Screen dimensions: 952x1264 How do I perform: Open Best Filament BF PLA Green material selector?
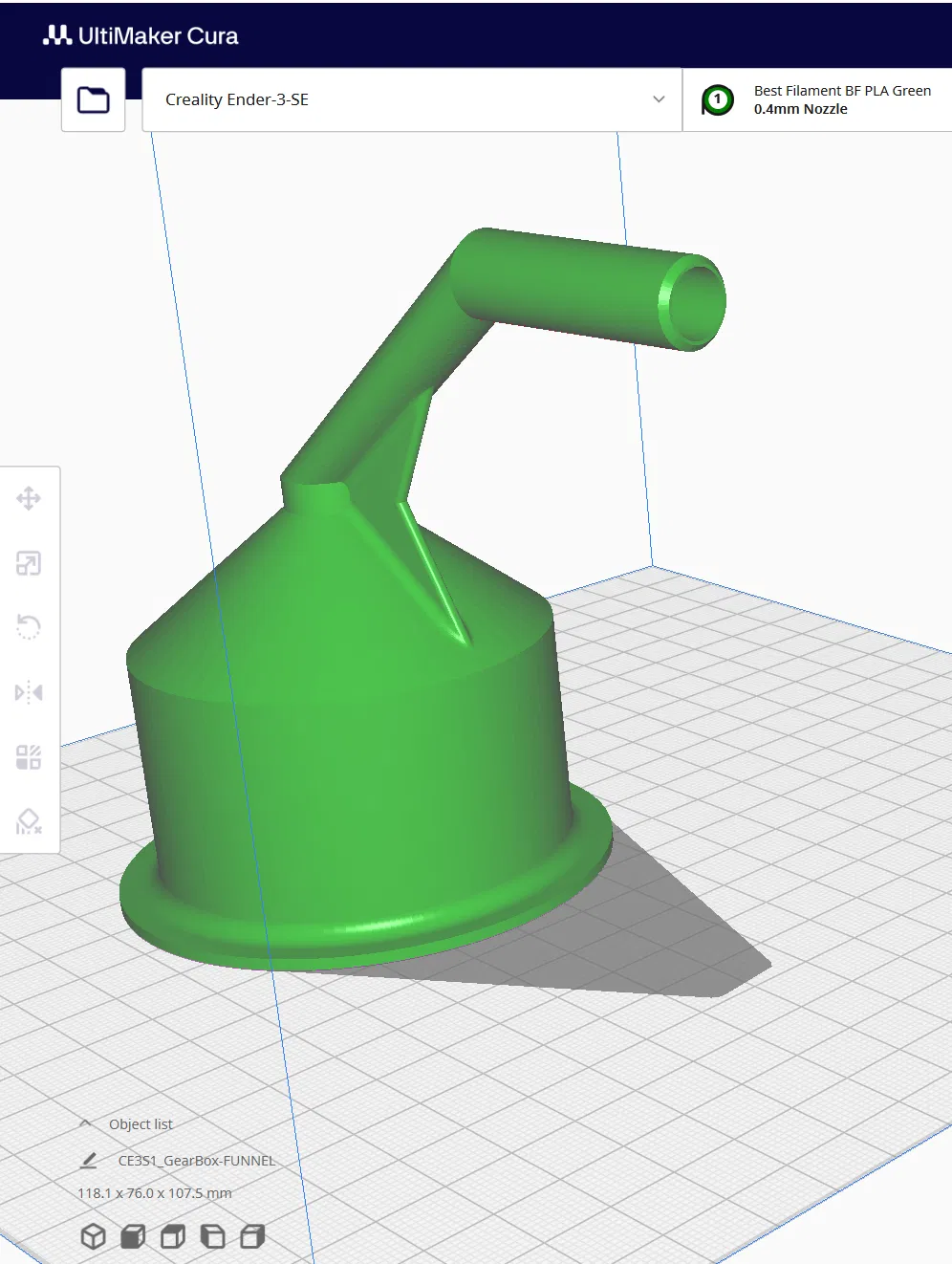point(818,99)
